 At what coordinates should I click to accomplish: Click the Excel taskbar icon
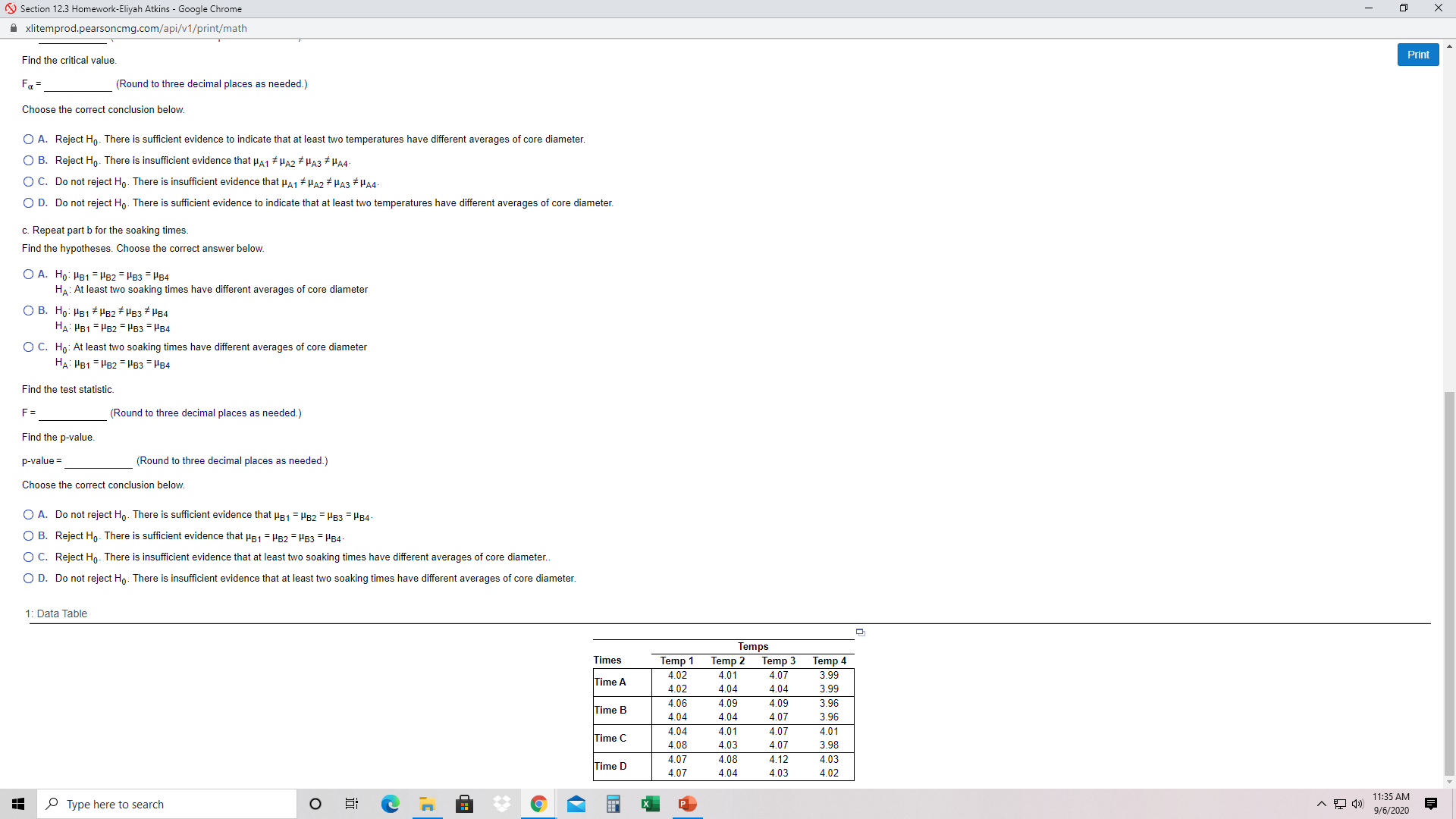[651, 804]
